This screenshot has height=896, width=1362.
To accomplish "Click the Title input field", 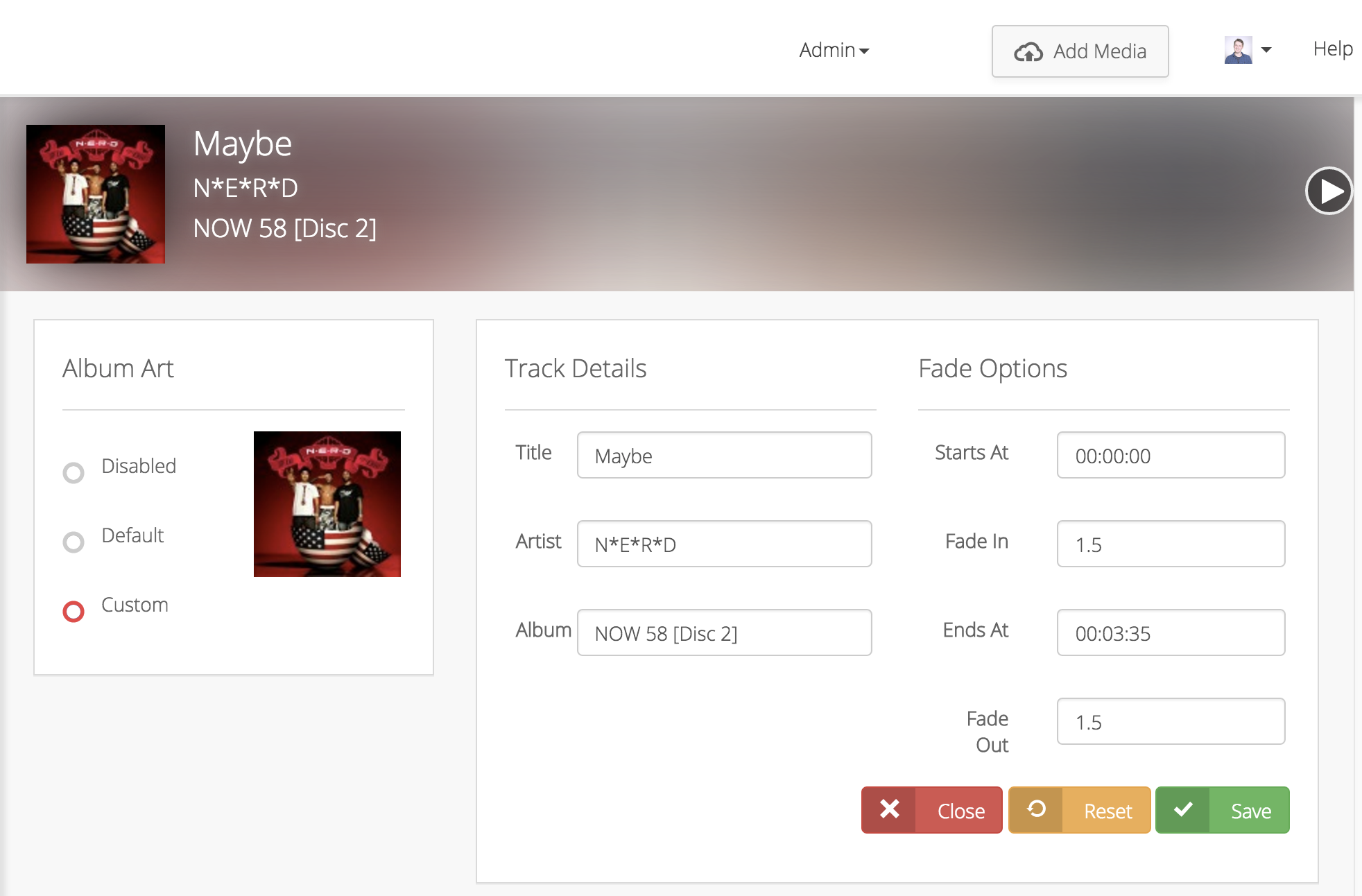I will [x=723, y=456].
